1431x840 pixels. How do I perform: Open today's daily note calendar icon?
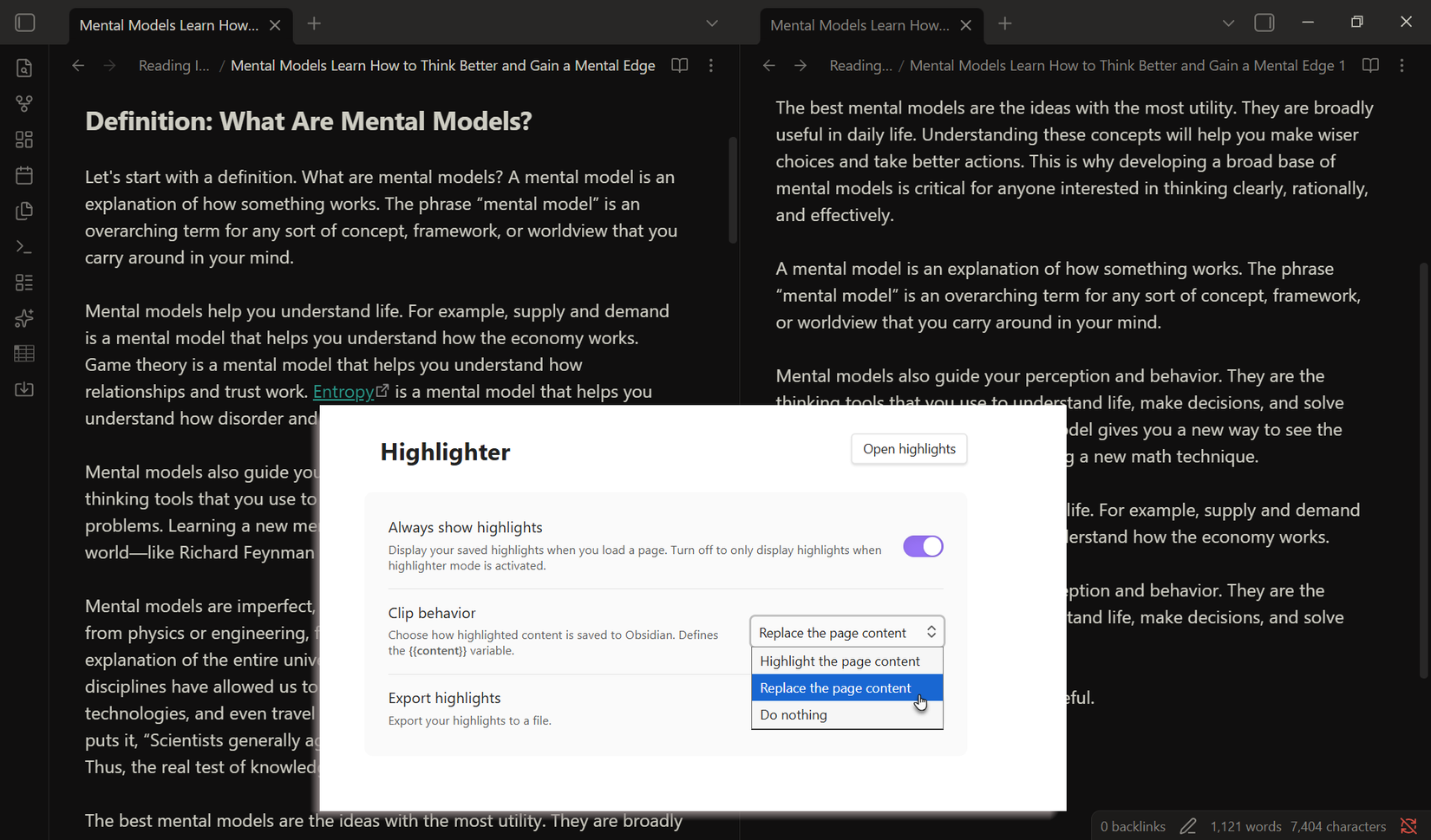(x=24, y=175)
